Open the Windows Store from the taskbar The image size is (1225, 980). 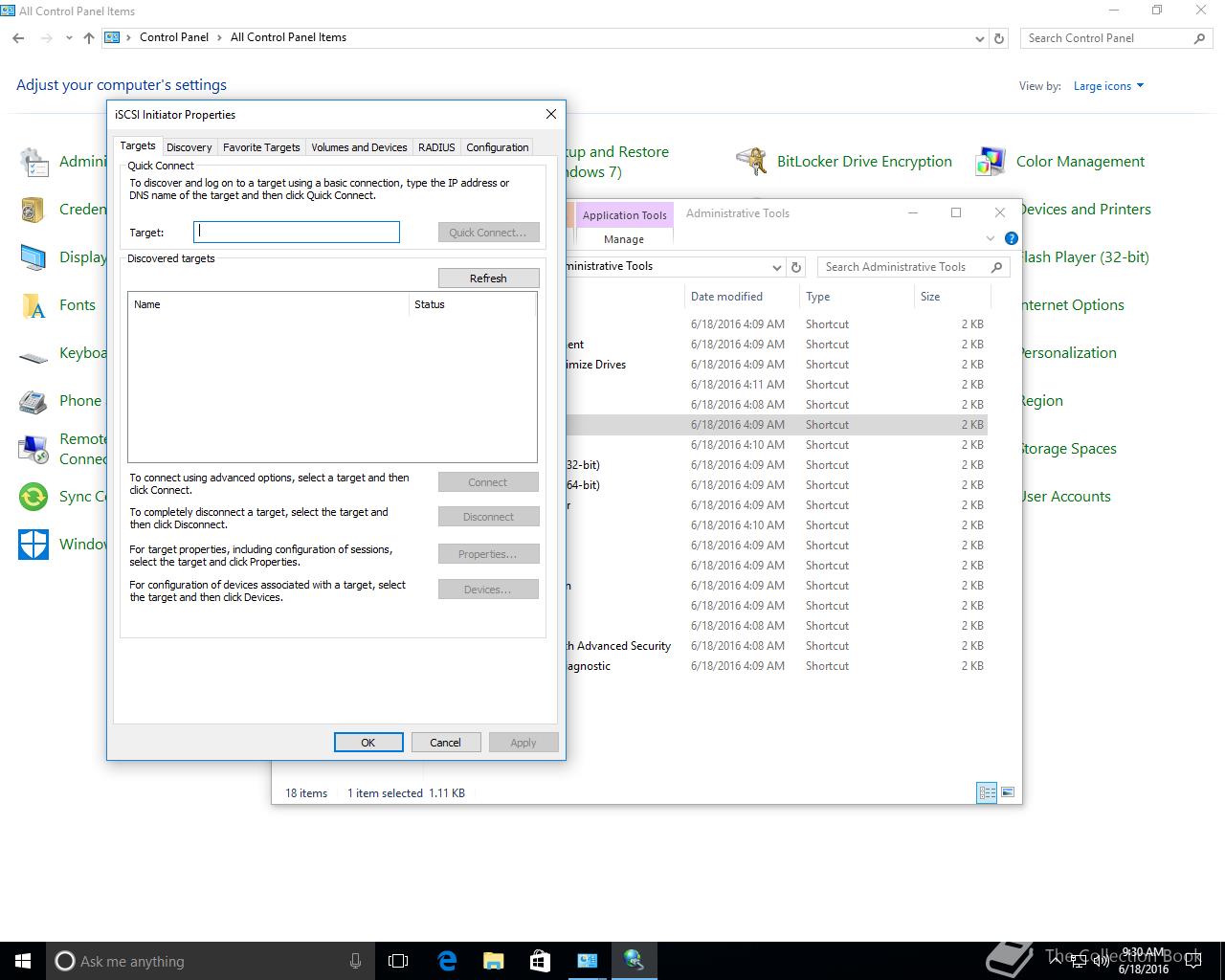(x=541, y=961)
